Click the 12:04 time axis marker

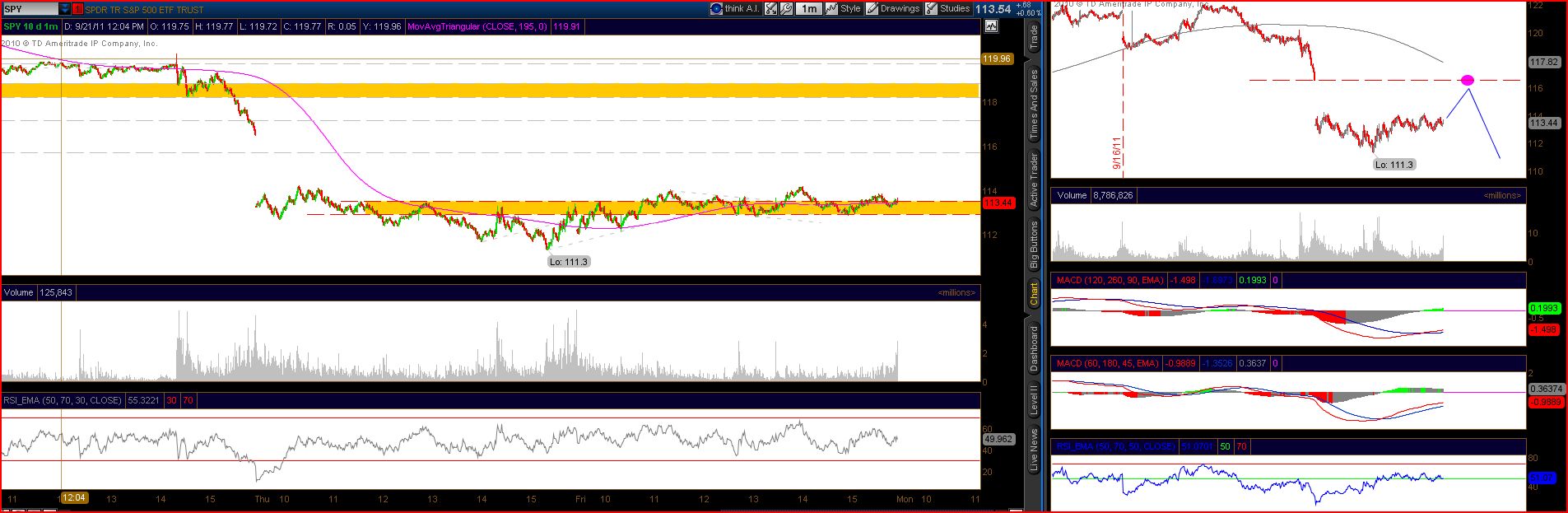coord(74,498)
